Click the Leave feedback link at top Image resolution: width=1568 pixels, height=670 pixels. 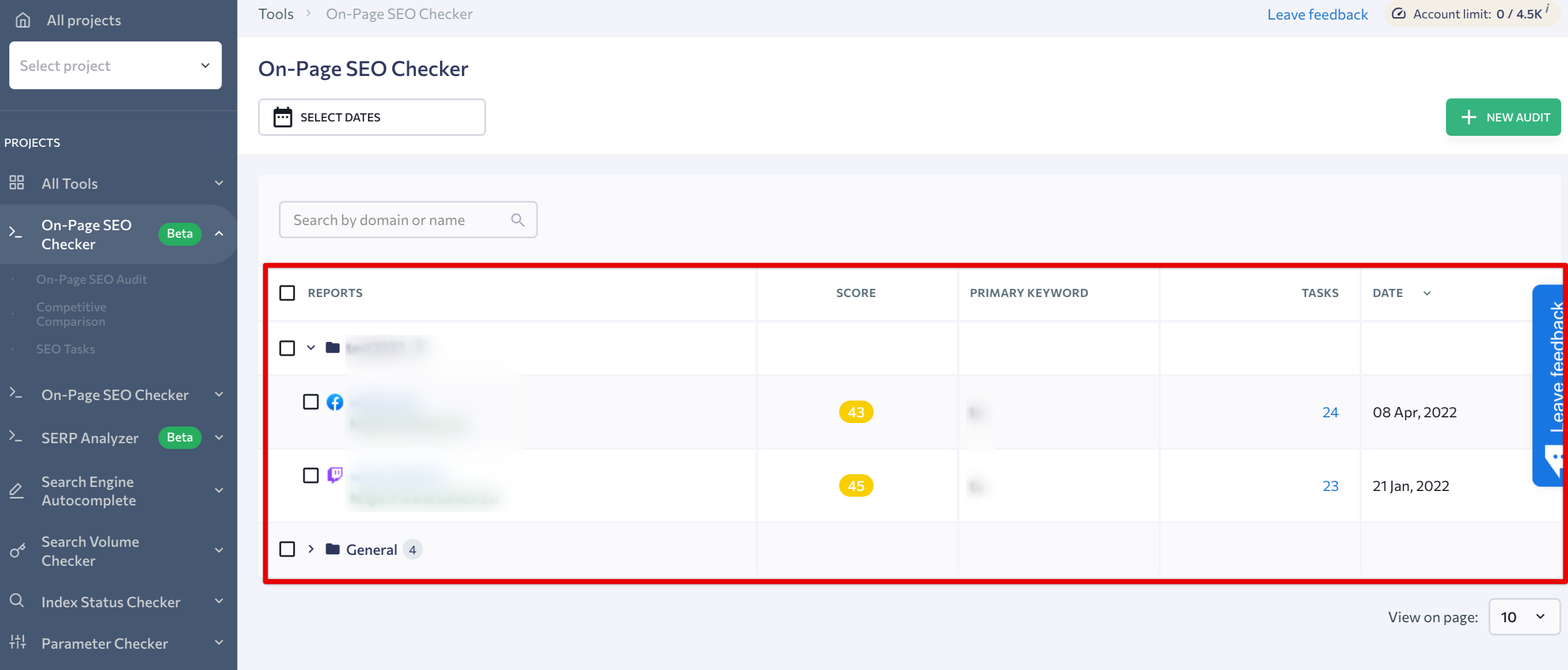1317,14
